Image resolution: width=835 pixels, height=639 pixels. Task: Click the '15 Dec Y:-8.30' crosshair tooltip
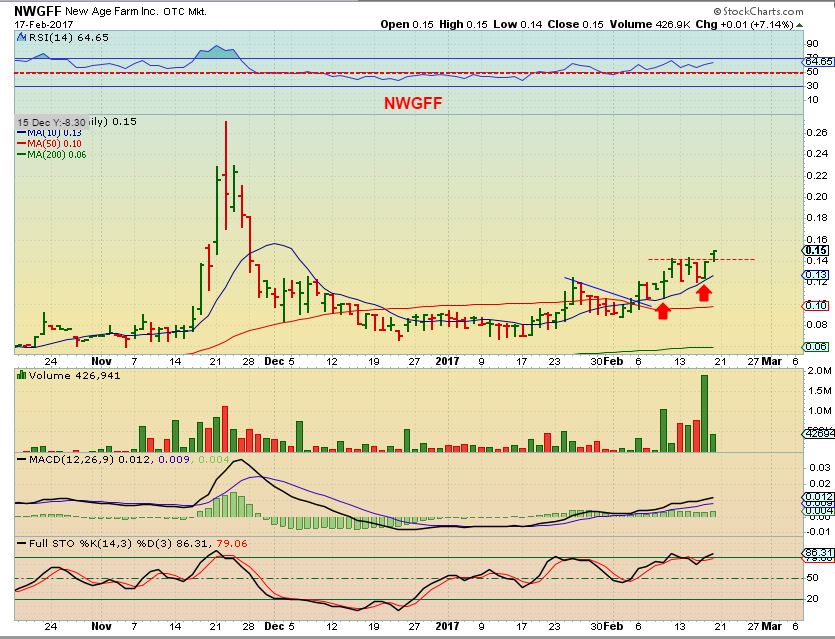51,122
